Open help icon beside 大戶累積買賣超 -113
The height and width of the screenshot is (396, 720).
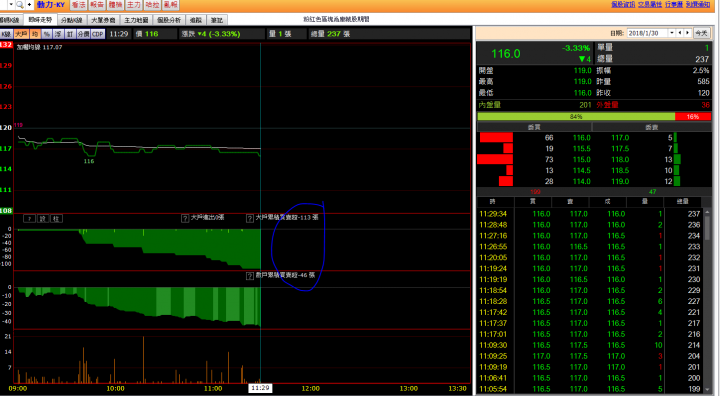[250, 218]
